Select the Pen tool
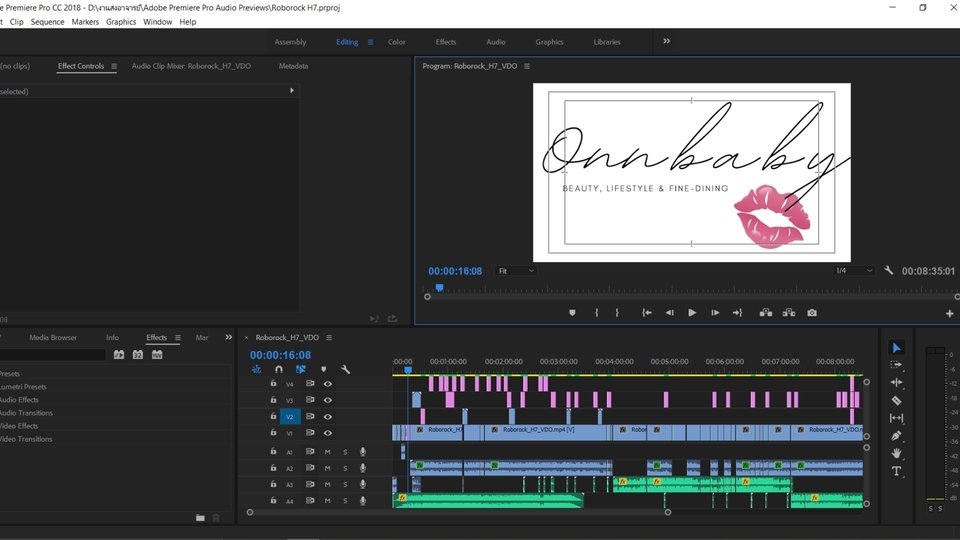The image size is (960, 540). pos(896,436)
